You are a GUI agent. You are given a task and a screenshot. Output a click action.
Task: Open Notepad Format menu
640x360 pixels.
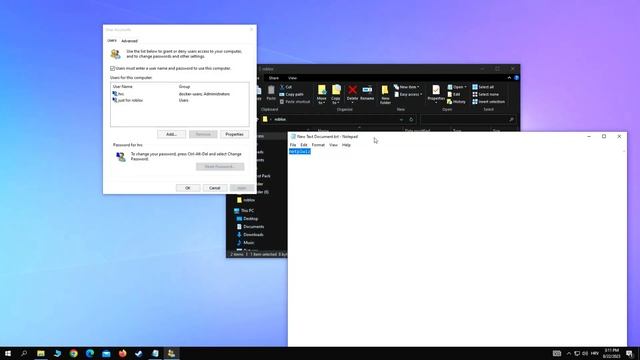318,145
